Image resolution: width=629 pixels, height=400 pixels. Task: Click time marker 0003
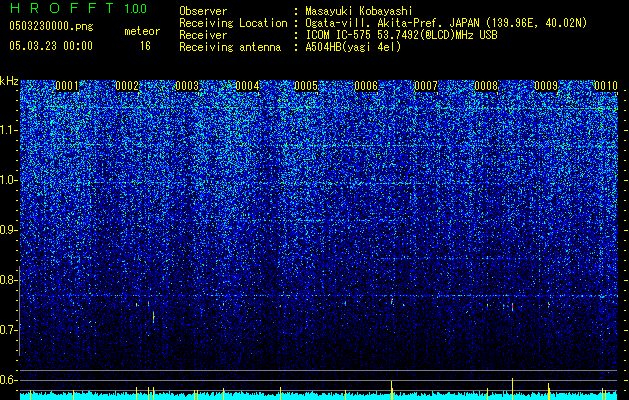point(187,86)
